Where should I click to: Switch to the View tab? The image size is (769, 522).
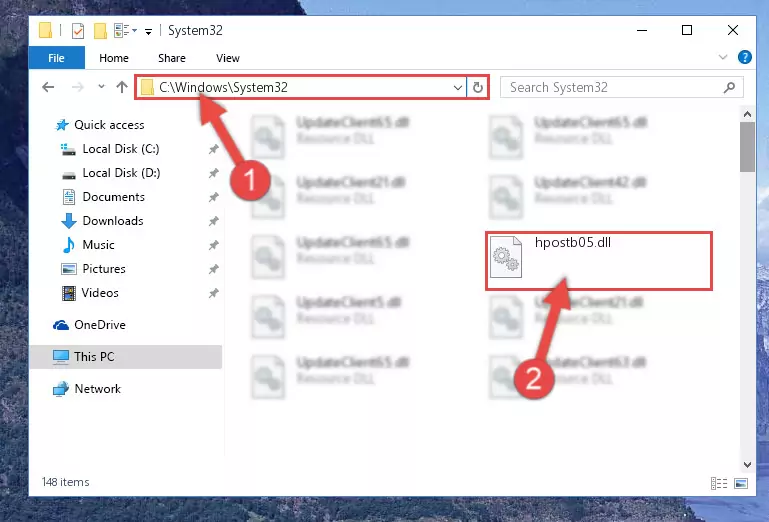tap(228, 58)
